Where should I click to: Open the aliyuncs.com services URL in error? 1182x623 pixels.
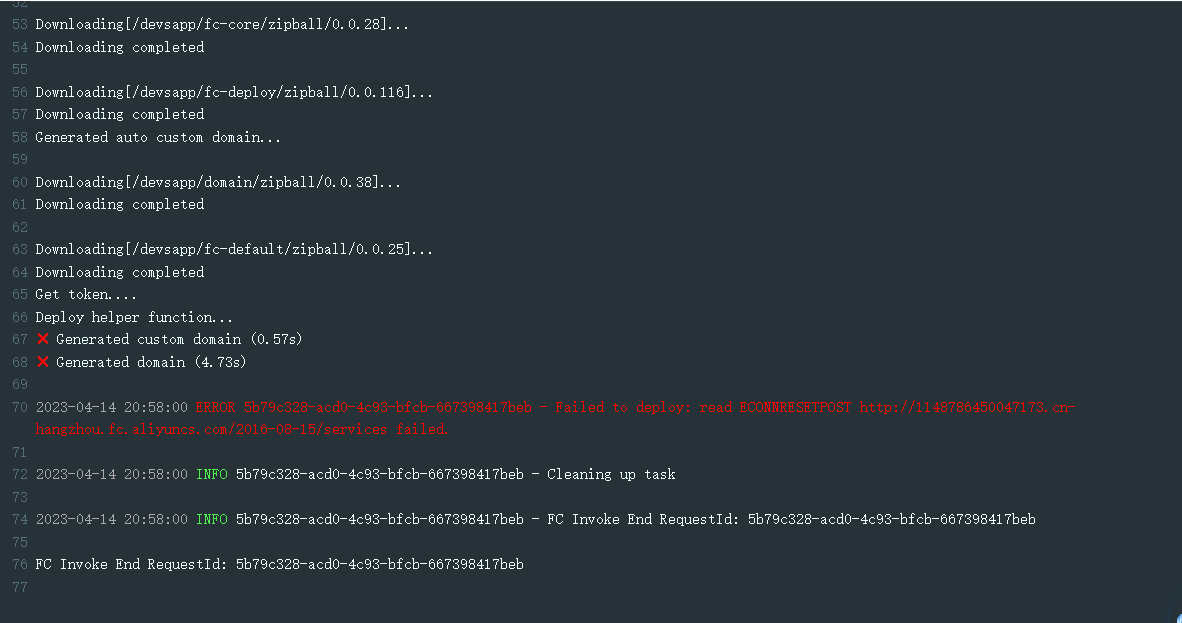pyautogui.click(x=556, y=418)
